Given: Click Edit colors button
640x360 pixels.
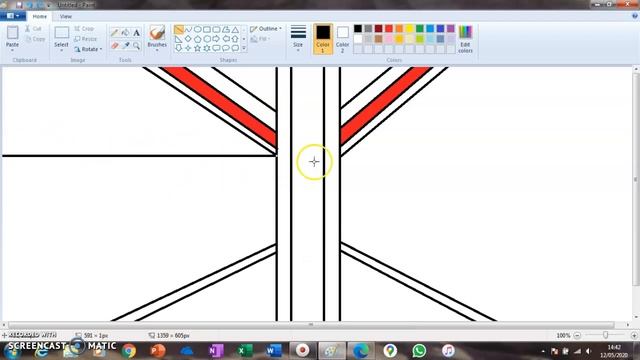Looking at the screenshot, I should 465,39.
